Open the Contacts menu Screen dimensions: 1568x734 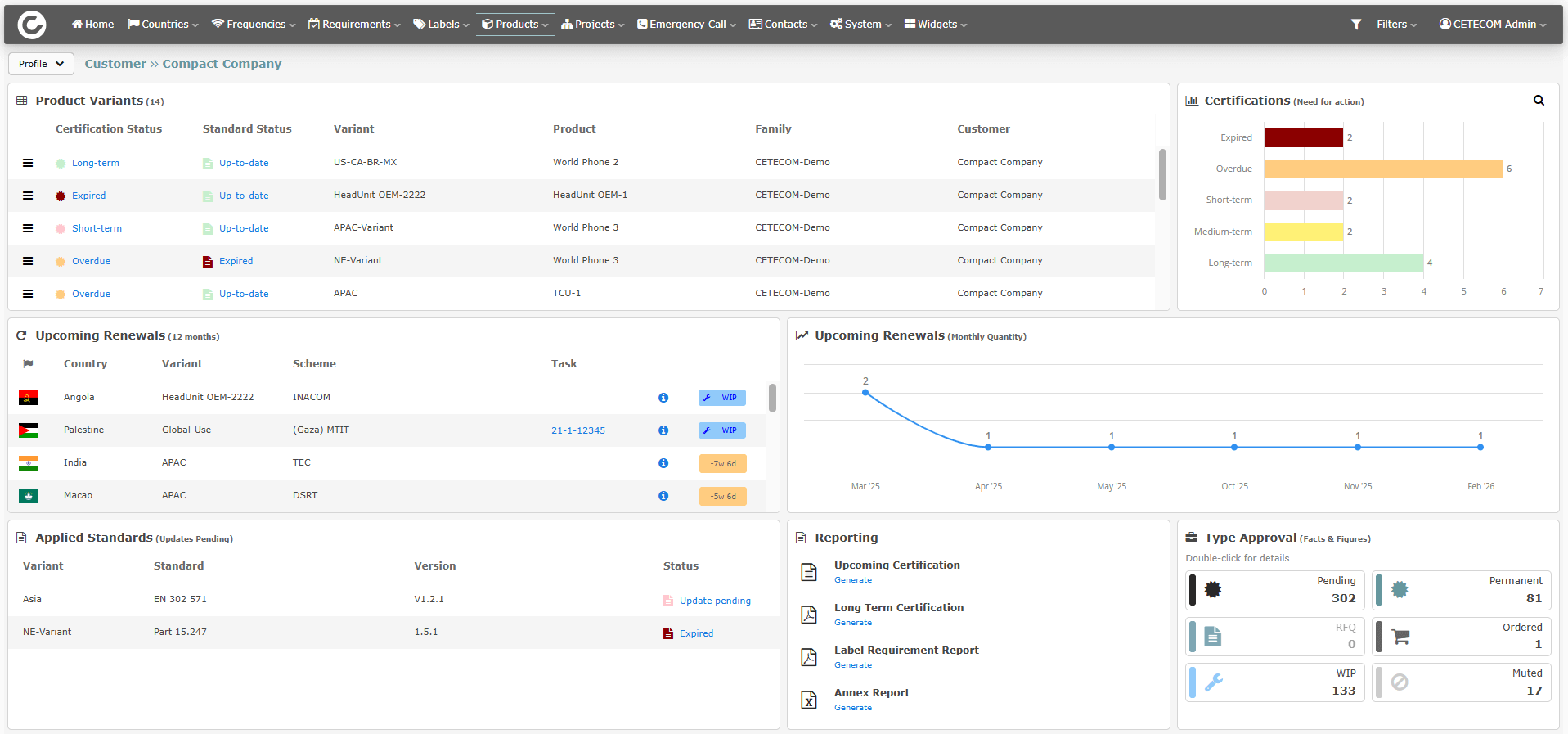[x=783, y=25]
